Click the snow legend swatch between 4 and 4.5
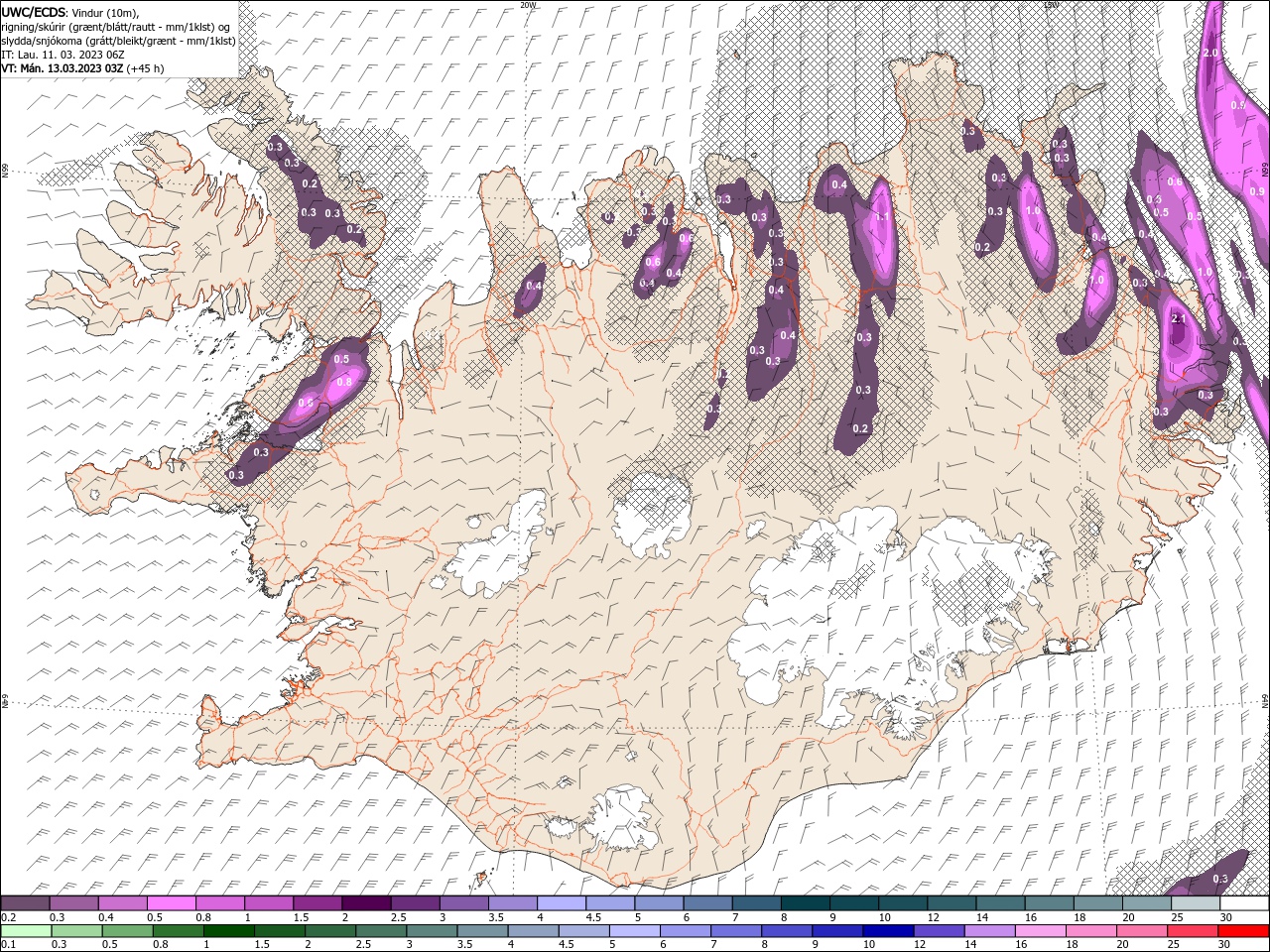Screen dimensions: 1270x952 (x=562, y=903)
